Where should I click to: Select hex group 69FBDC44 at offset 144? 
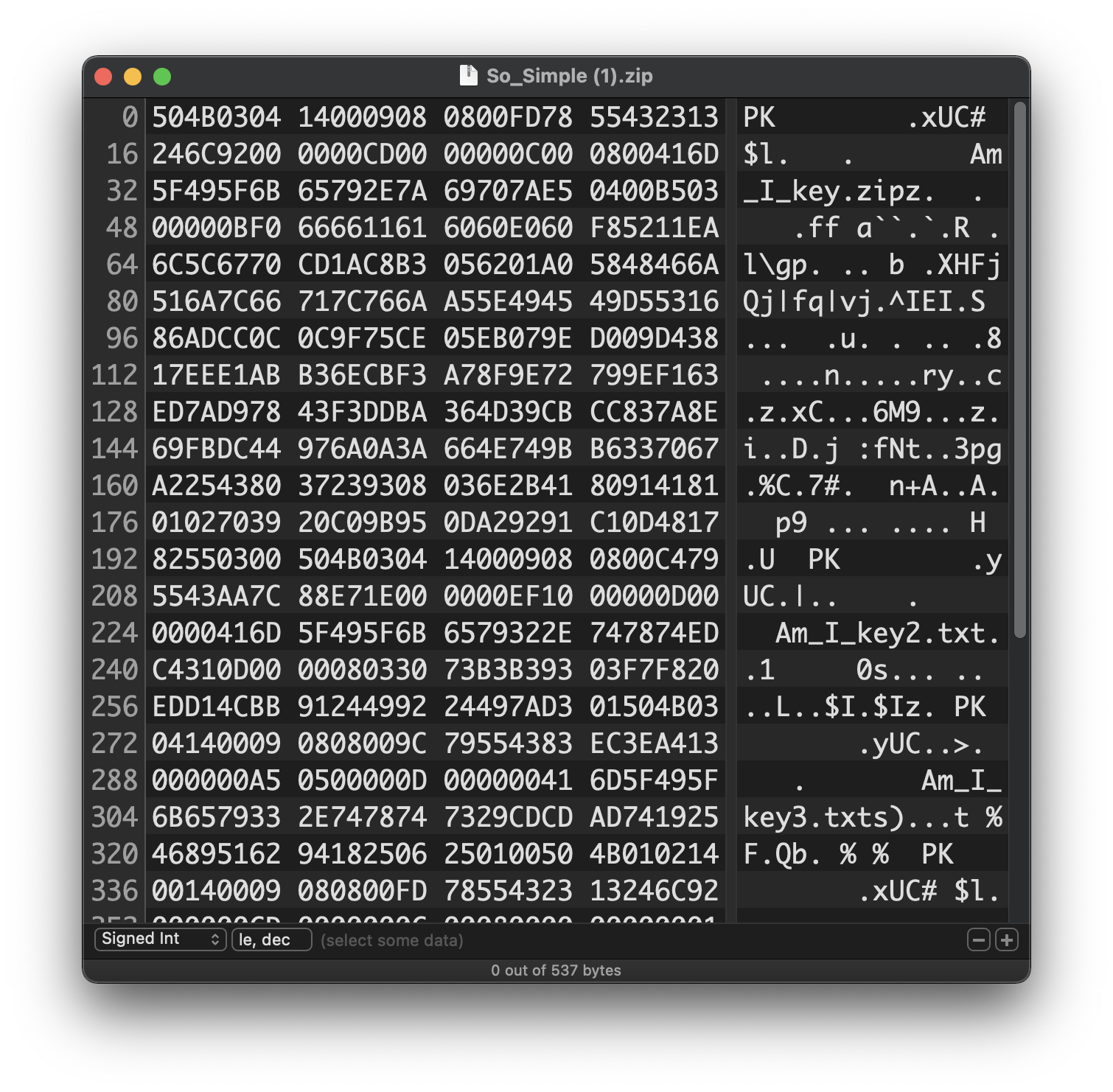pyautogui.click(x=216, y=449)
